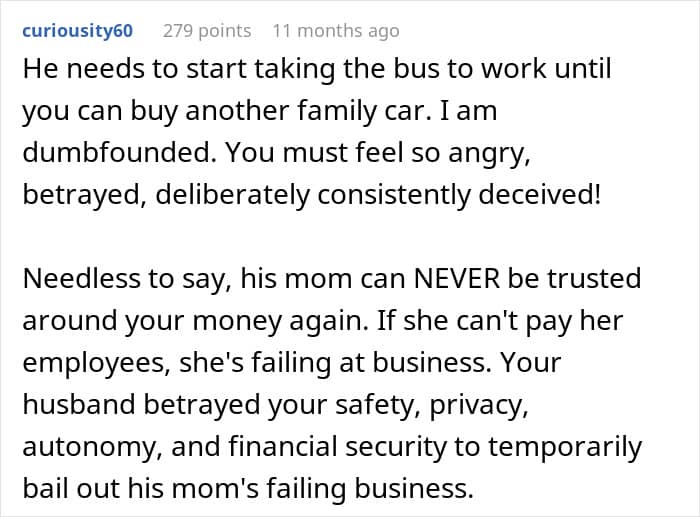
Task: Open the curiousity60 user profile link
Action: [x=78, y=31]
